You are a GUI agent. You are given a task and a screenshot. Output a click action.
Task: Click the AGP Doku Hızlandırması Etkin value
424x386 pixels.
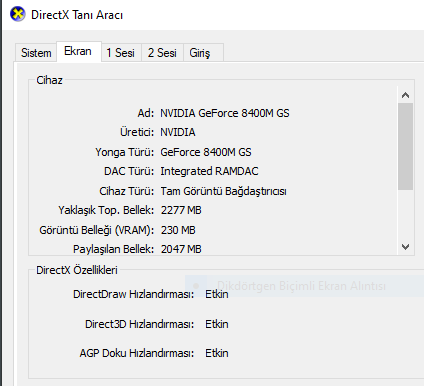(x=217, y=353)
